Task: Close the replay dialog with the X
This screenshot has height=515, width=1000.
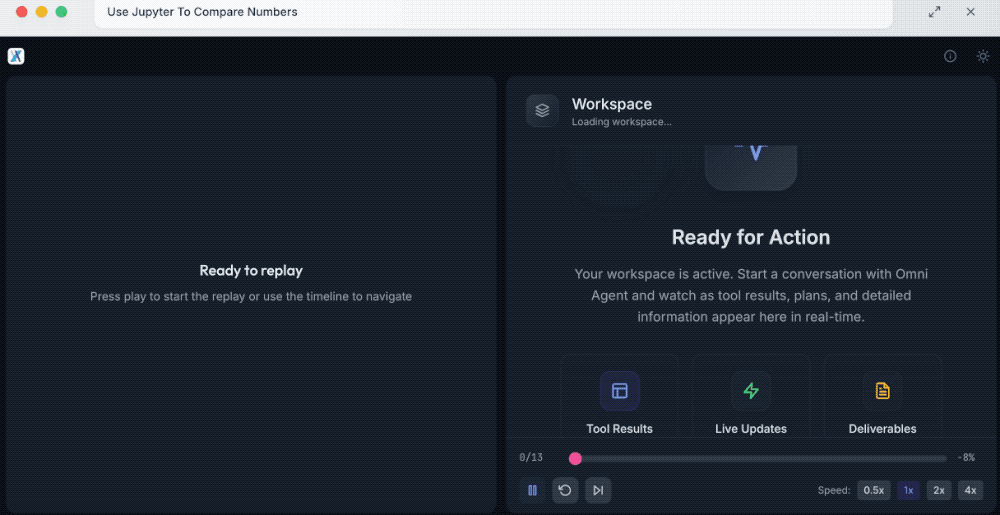Action: coord(970,12)
